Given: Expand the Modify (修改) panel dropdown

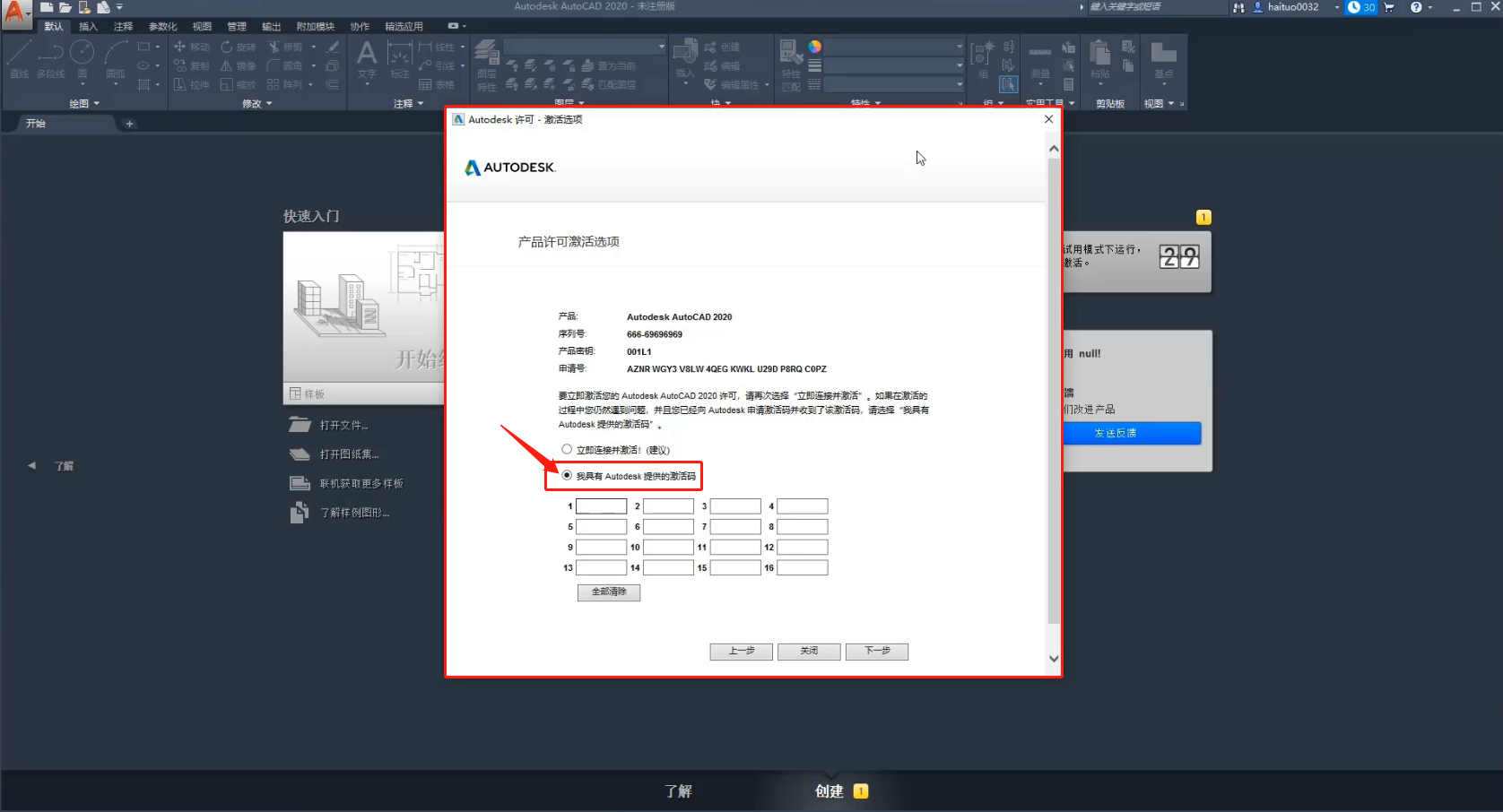Looking at the screenshot, I should [256, 103].
